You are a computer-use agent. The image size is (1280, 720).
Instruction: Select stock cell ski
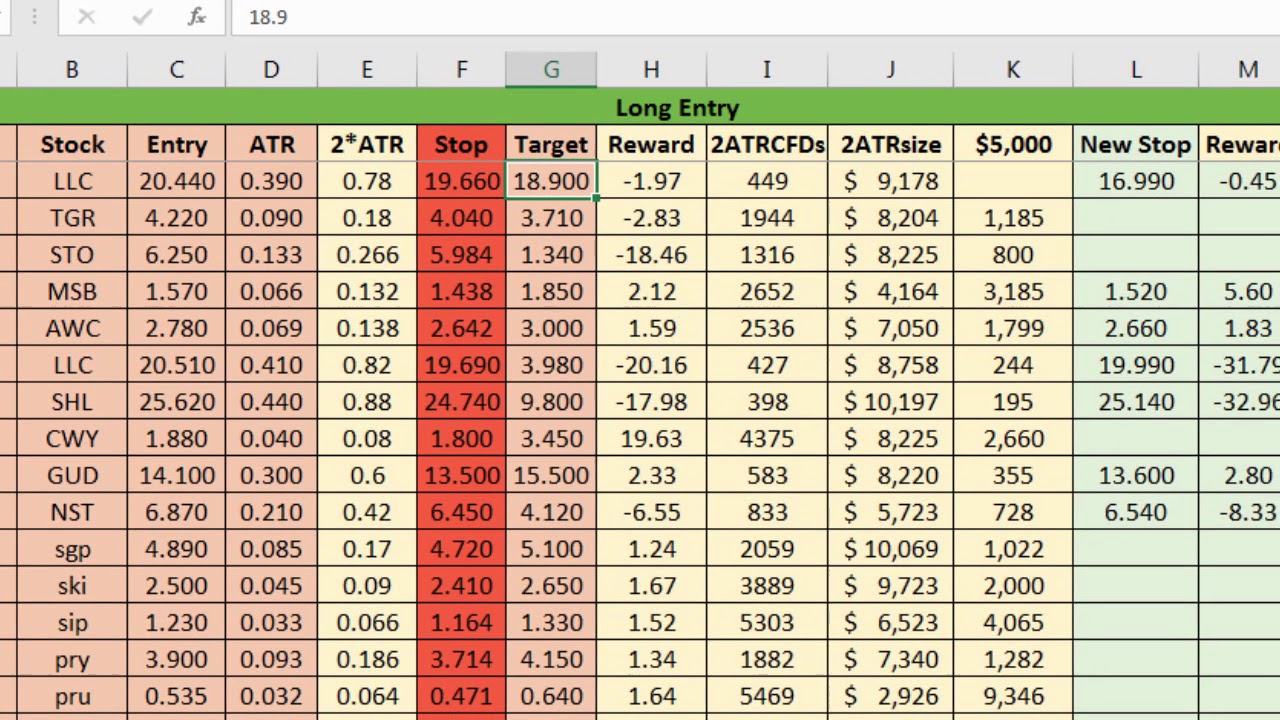pos(72,585)
